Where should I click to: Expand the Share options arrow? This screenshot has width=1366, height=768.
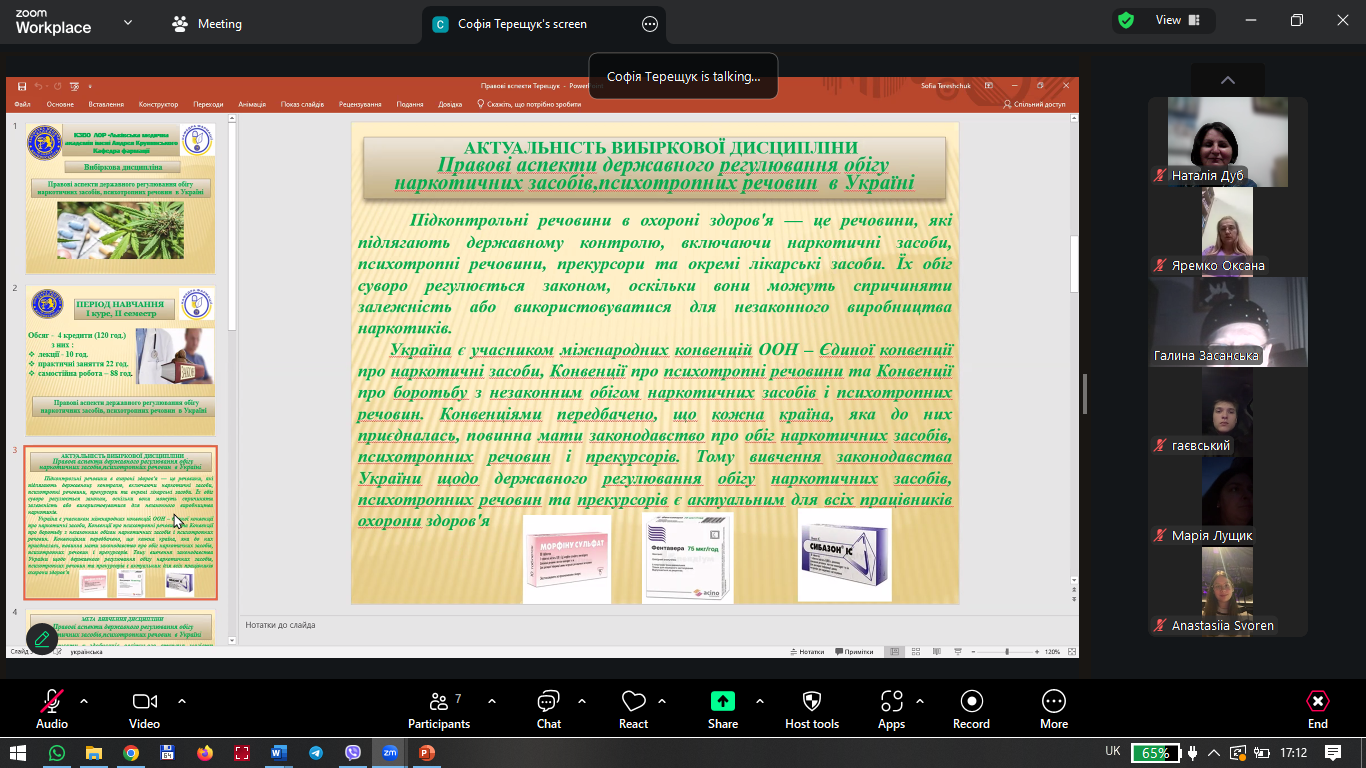760,701
